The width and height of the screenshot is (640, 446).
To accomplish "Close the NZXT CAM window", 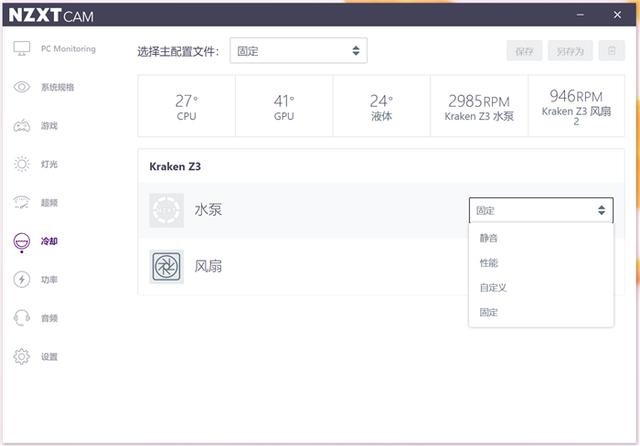I will (618, 15).
